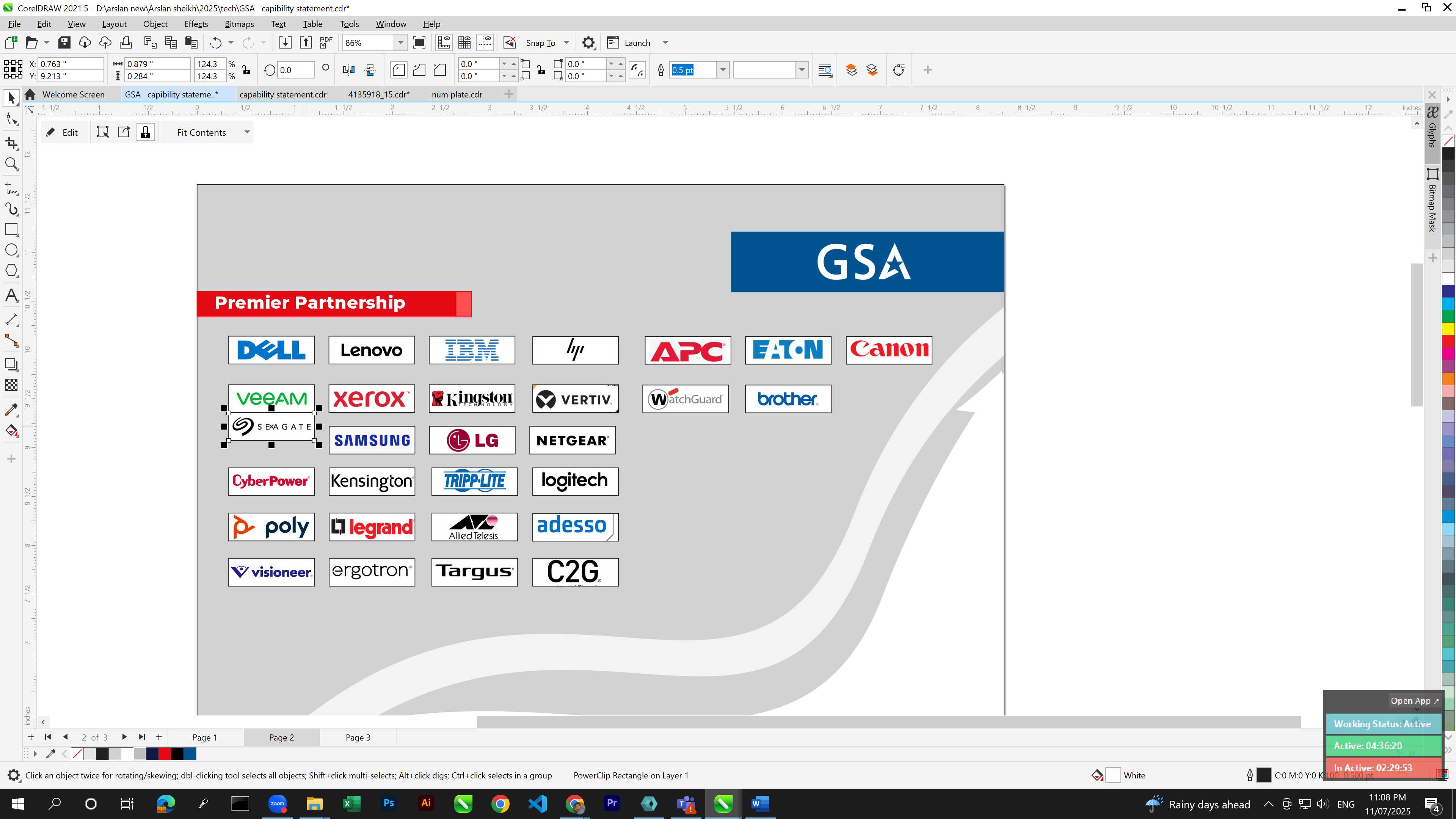Pick the red swatch in document palette
The height and width of the screenshot is (819, 1456).
165,753
